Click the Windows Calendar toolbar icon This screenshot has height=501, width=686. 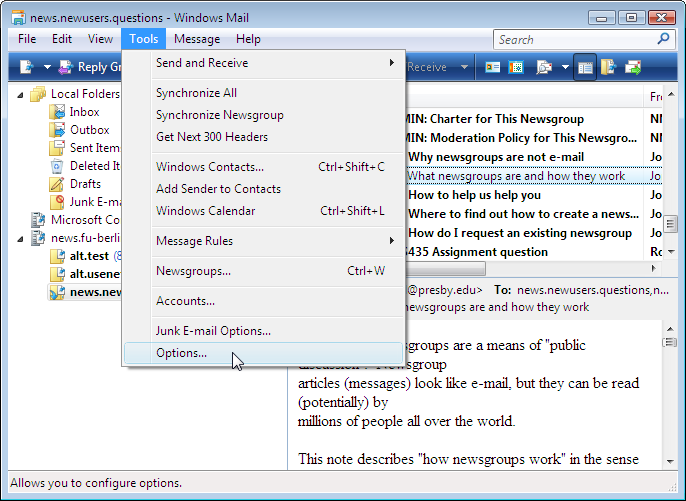[x=516, y=67]
